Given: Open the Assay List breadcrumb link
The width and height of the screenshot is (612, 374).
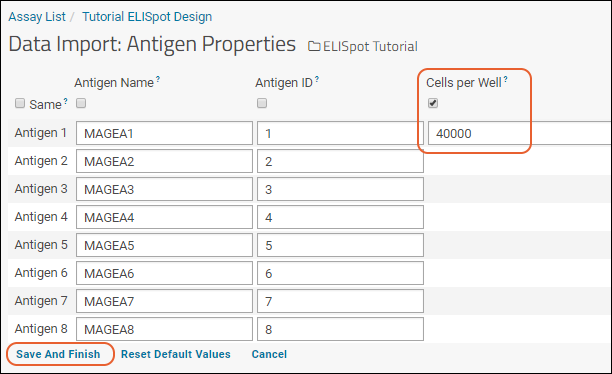Looking at the screenshot, I should pyautogui.click(x=37, y=17).
